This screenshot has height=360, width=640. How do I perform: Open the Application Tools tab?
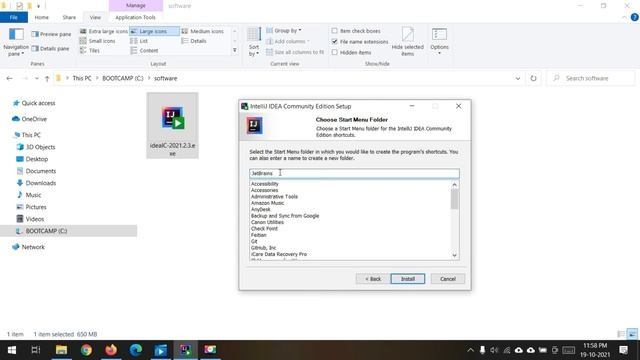[136, 17]
